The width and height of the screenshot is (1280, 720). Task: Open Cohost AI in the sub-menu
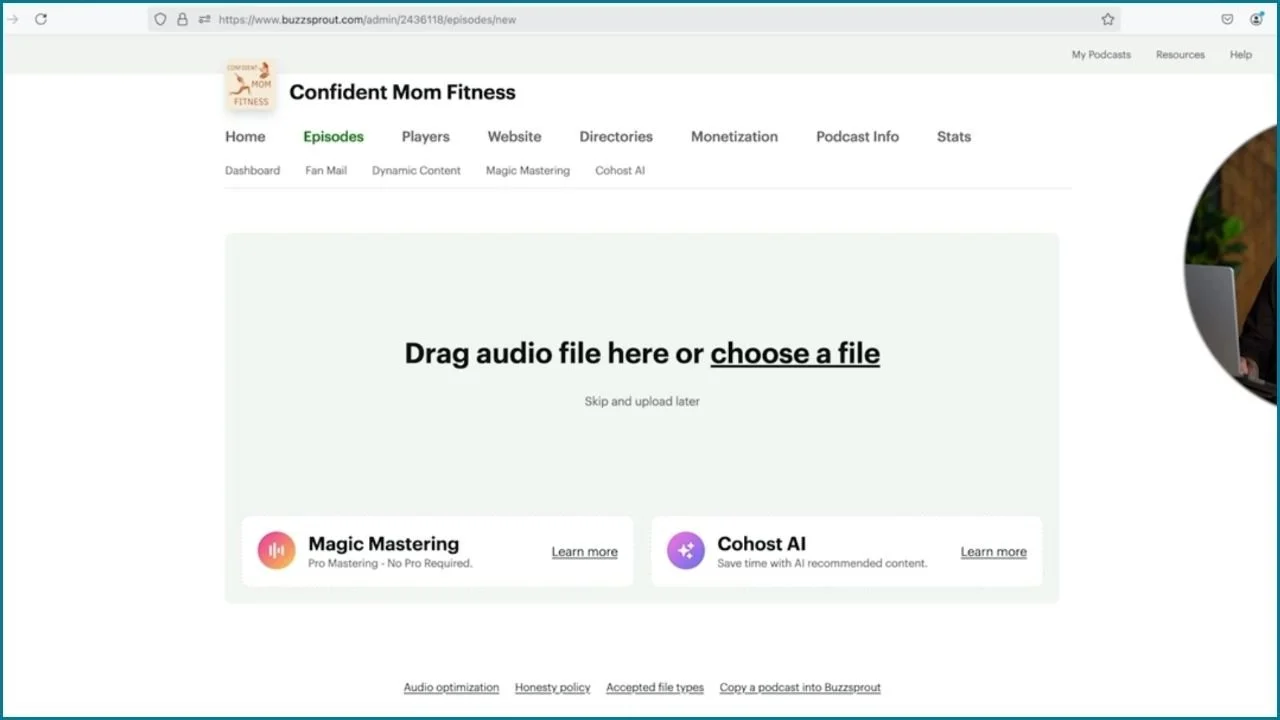pyautogui.click(x=620, y=171)
